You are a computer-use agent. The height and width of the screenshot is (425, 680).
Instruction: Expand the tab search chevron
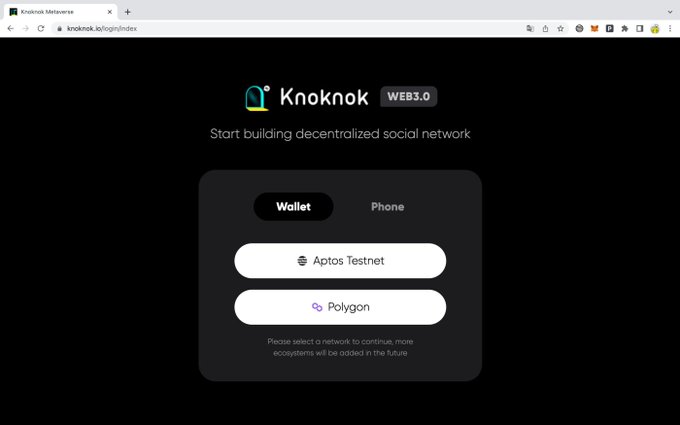click(x=670, y=12)
